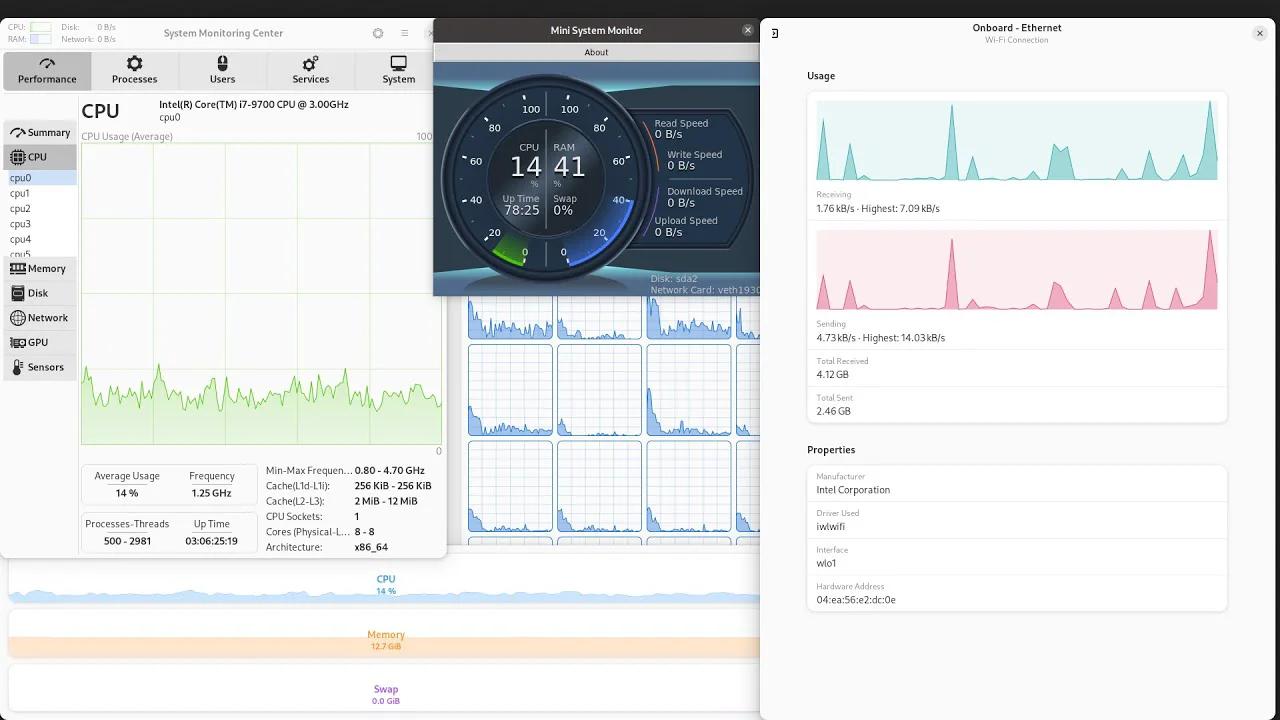Show the Memory performance page
The width and height of the screenshot is (1280, 720).
[x=39, y=268]
